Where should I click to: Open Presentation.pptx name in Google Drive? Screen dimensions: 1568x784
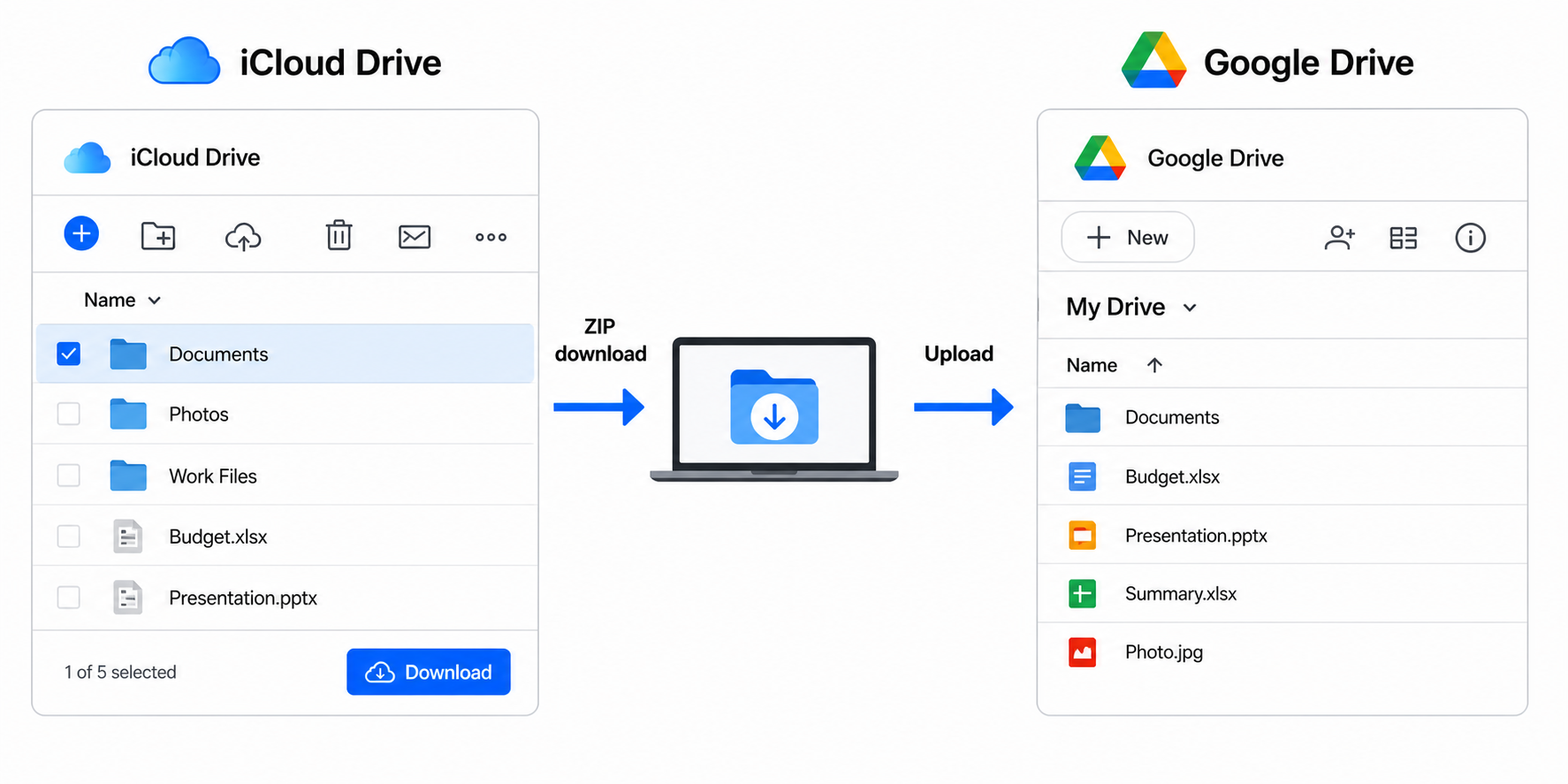[x=1196, y=537]
